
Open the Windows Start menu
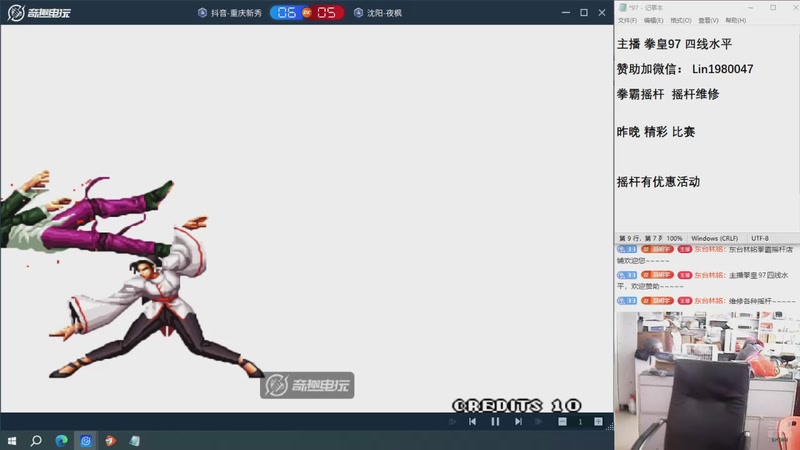click(12, 441)
